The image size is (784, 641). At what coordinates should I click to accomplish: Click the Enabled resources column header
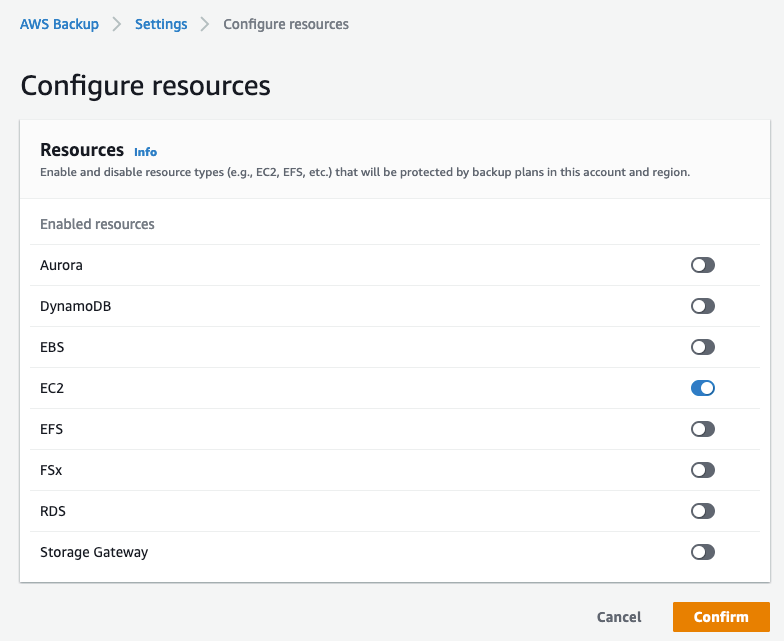tap(97, 224)
